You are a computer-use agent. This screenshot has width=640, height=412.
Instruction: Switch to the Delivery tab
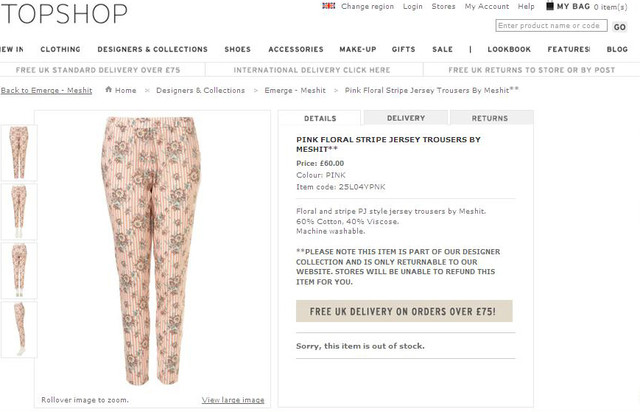click(406, 118)
